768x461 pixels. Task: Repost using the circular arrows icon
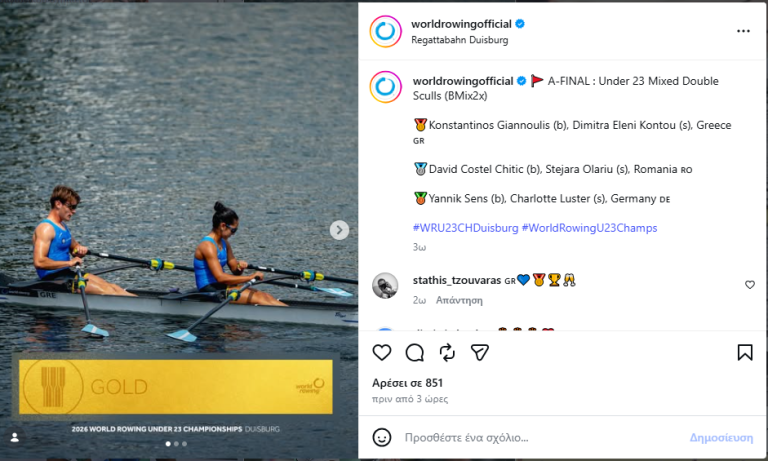click(x=447, y=353)
